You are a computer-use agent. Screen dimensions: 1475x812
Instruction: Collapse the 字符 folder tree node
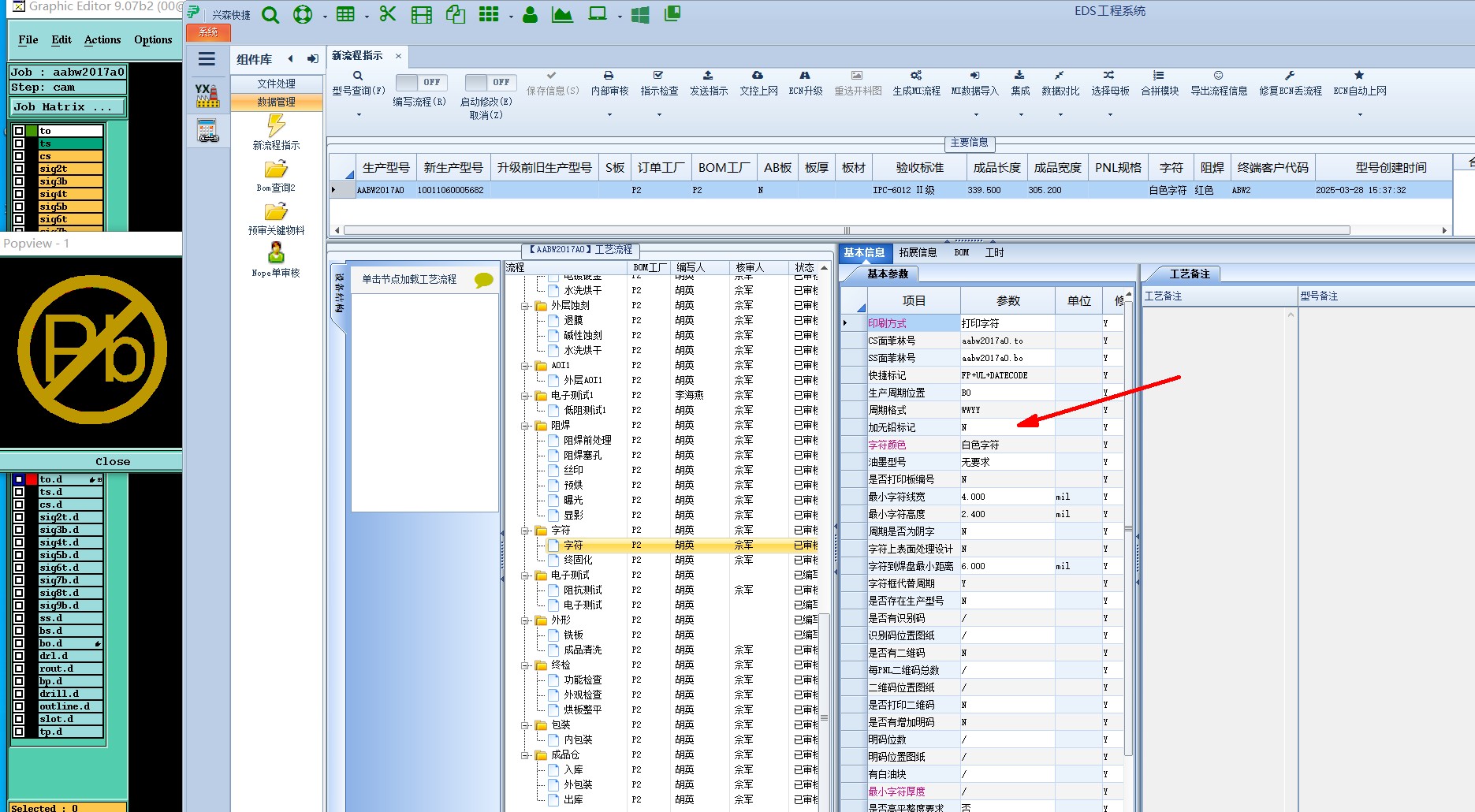coord(525,531)
